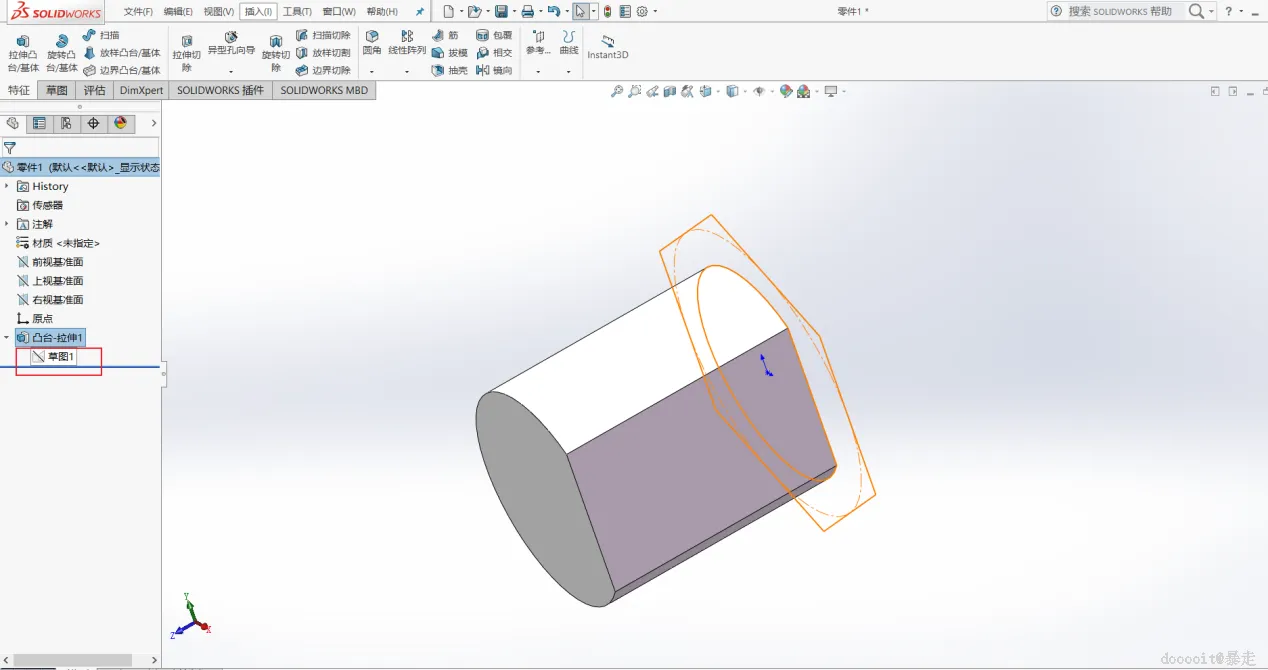Save the current part with the disk icon

click(501, 11)
